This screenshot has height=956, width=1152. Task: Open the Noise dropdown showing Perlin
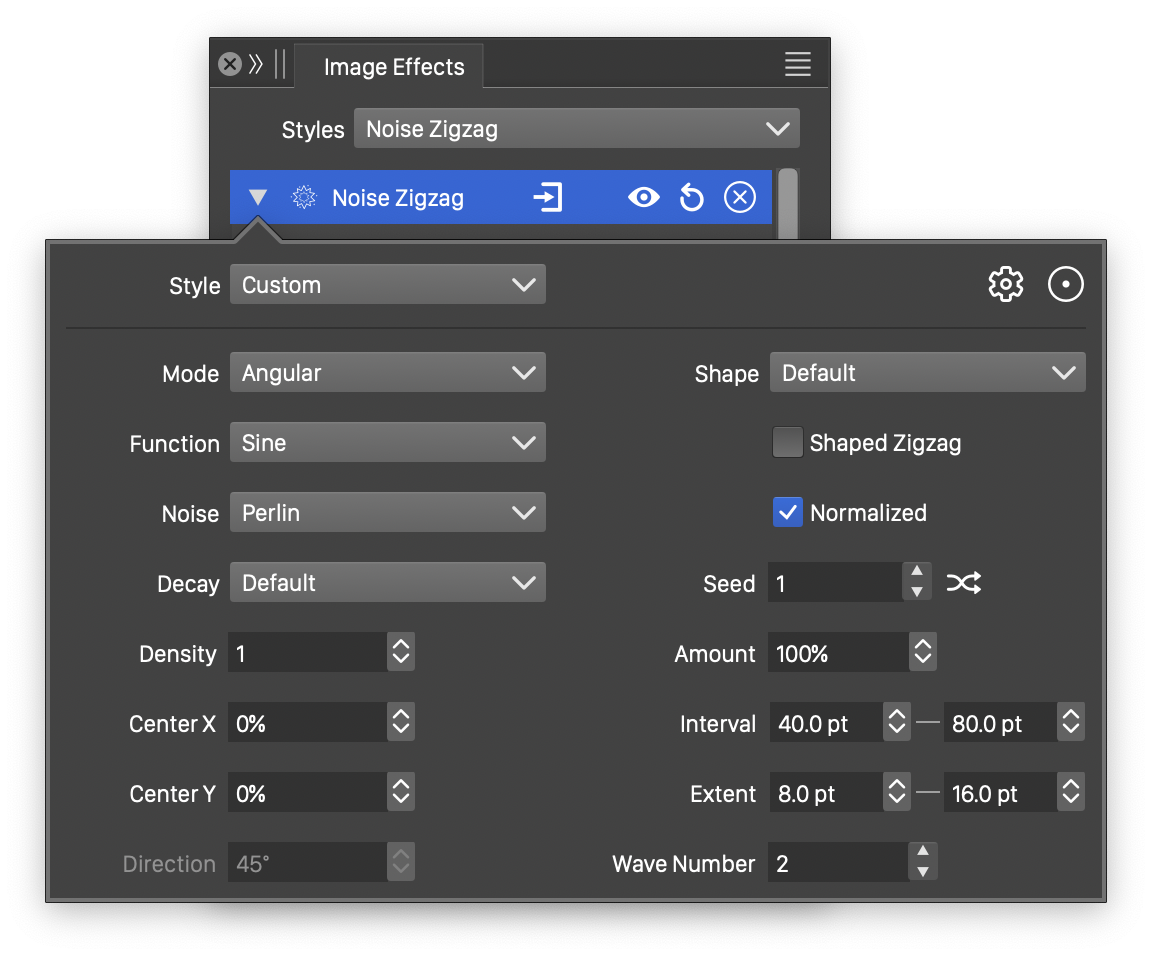click(387, 513)
